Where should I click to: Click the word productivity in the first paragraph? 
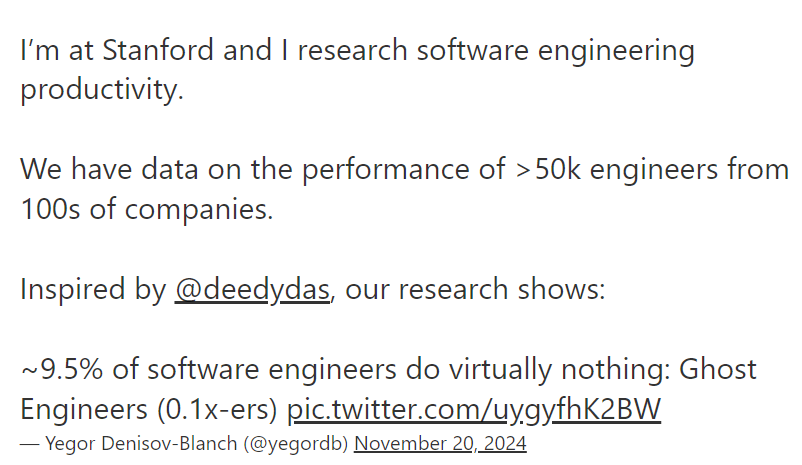point(100,90)
